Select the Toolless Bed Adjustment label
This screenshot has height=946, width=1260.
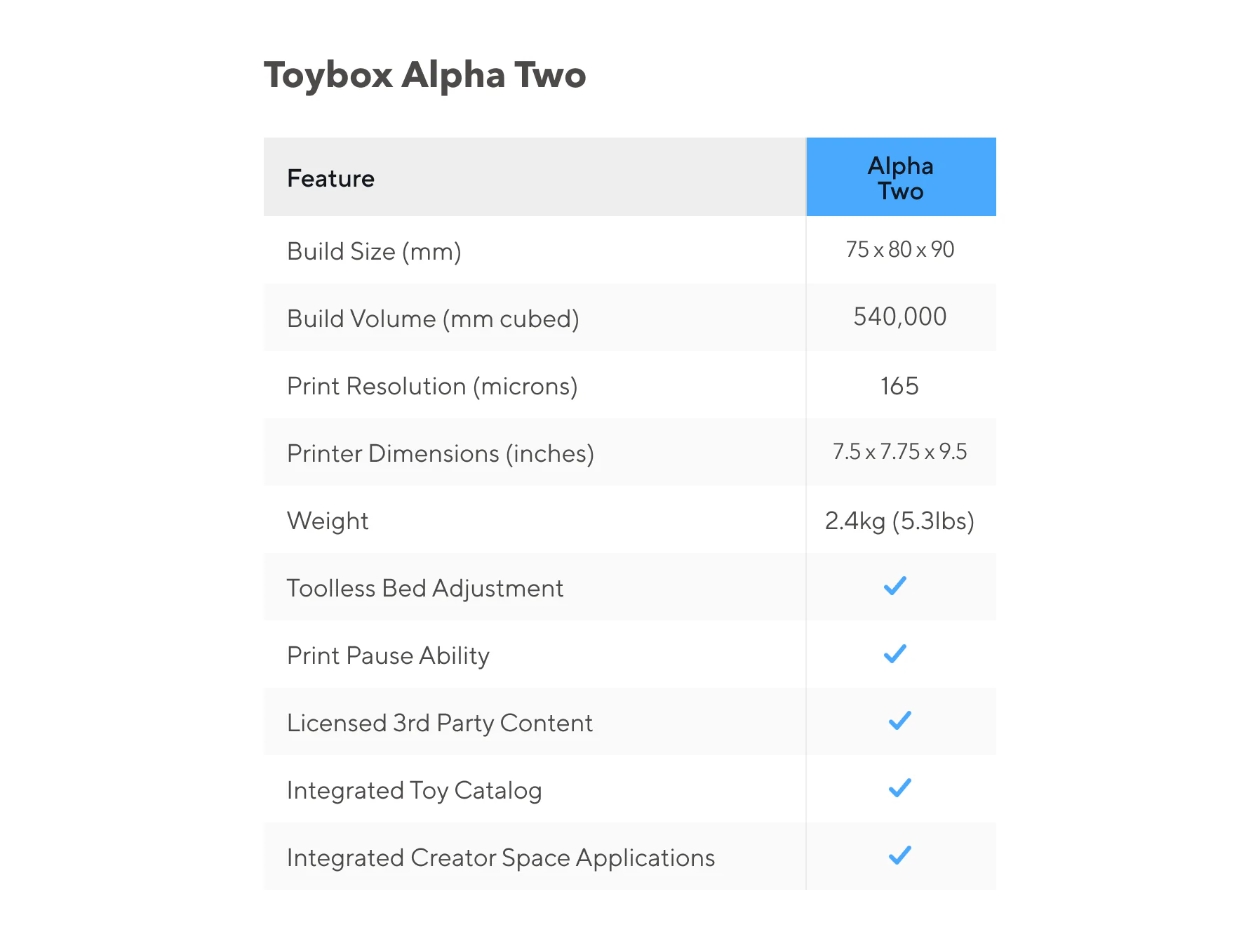pos(425,588)
